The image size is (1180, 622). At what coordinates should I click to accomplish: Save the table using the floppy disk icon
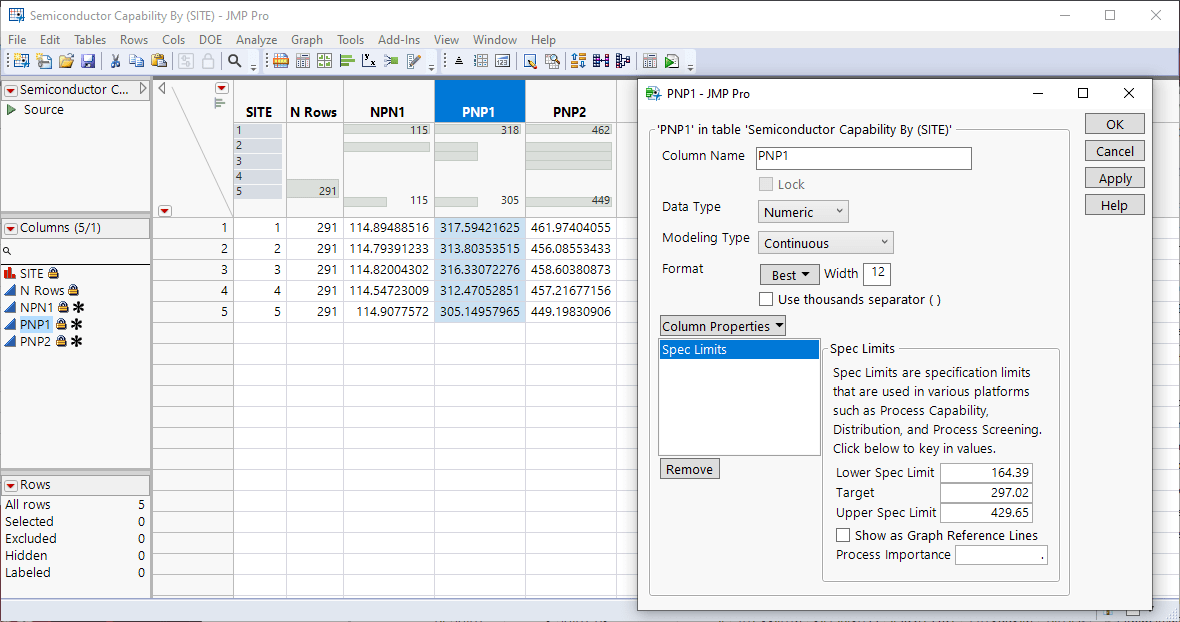pyautogui.click(x=88, y=60)
